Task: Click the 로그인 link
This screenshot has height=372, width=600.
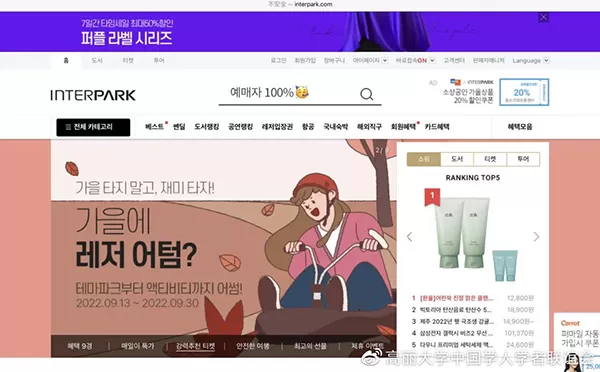Action: tap(278, 60)
